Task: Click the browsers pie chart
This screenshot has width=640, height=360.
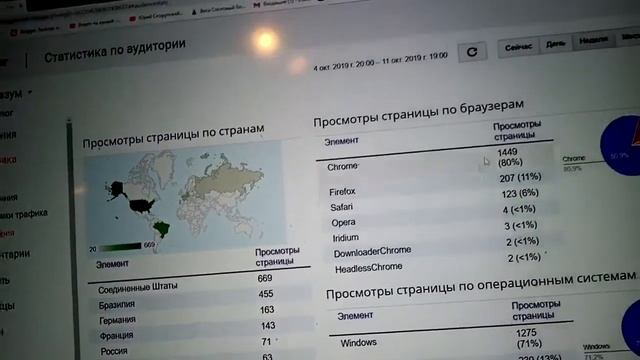Action: pyautogui.click(x=620, y=146)
